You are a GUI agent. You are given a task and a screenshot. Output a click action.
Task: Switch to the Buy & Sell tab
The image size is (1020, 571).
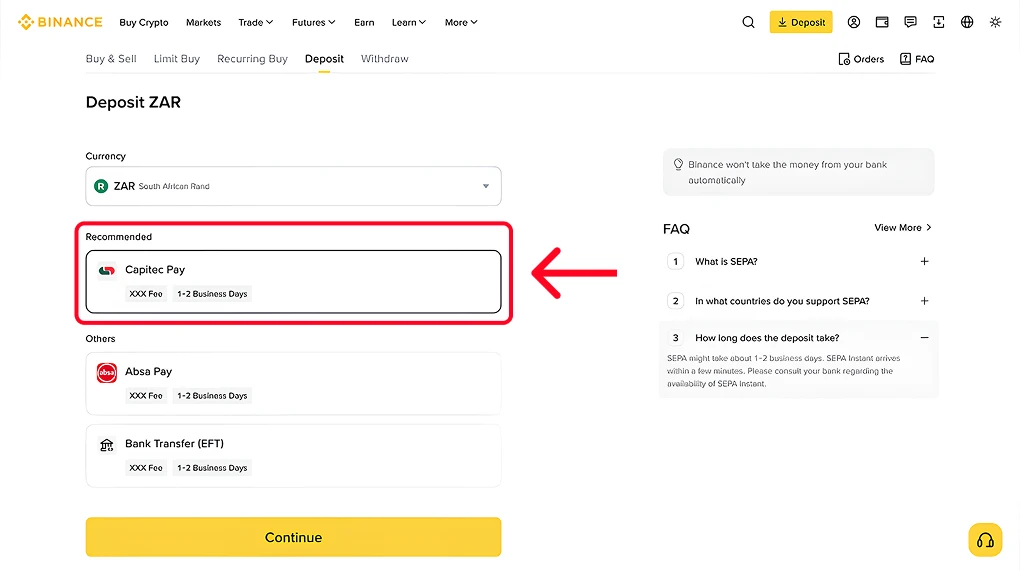point(111,59)
